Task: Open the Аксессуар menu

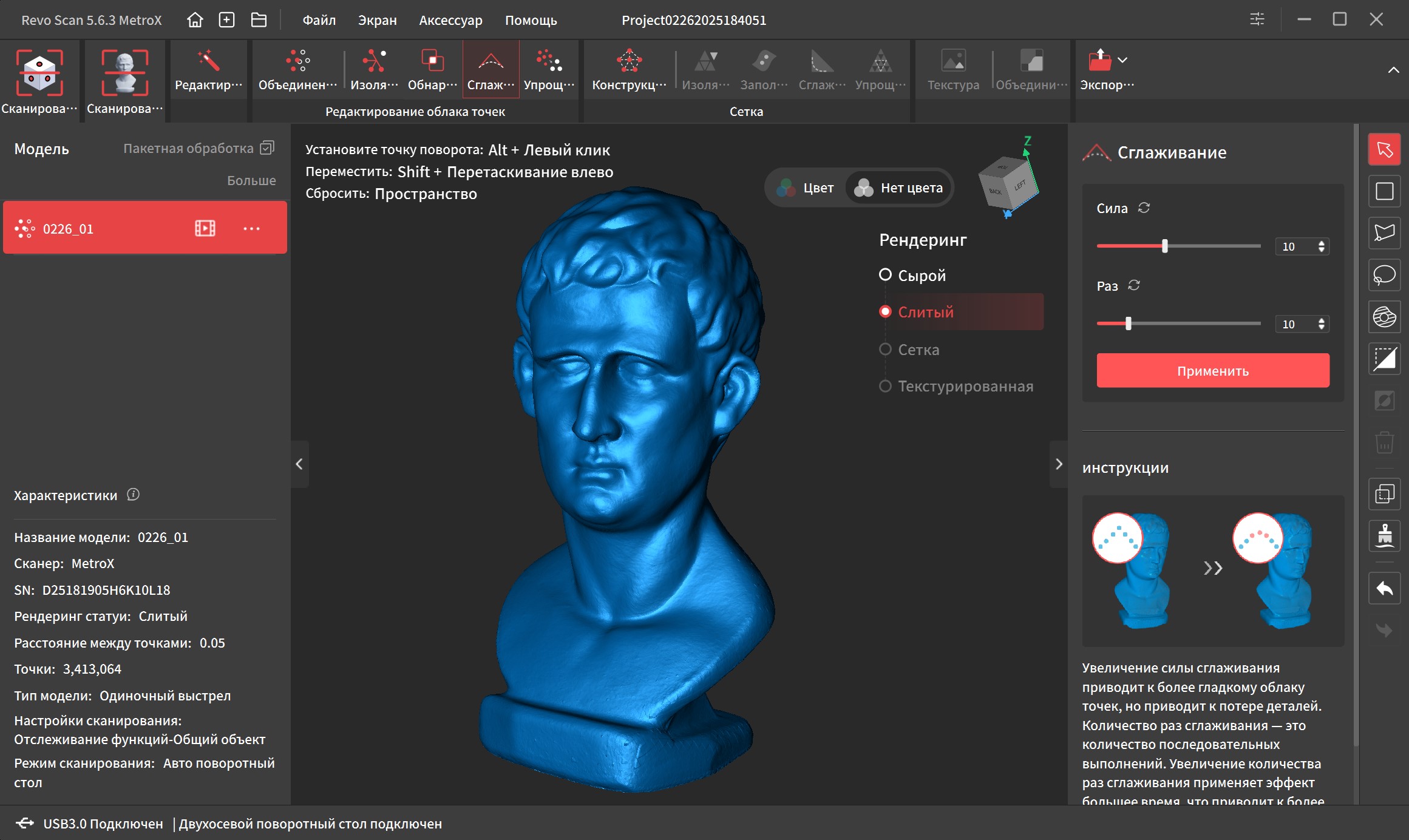Action: coord(450,20)
